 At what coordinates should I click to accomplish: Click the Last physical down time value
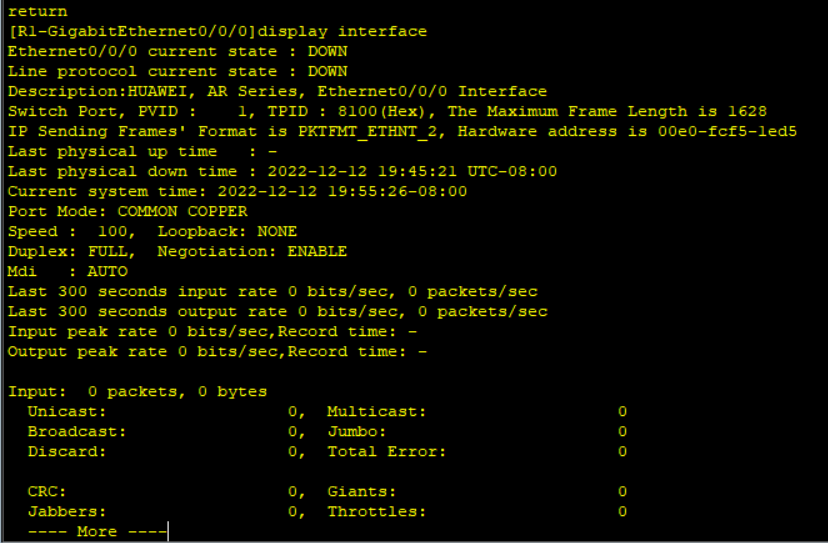pos(412,172)
